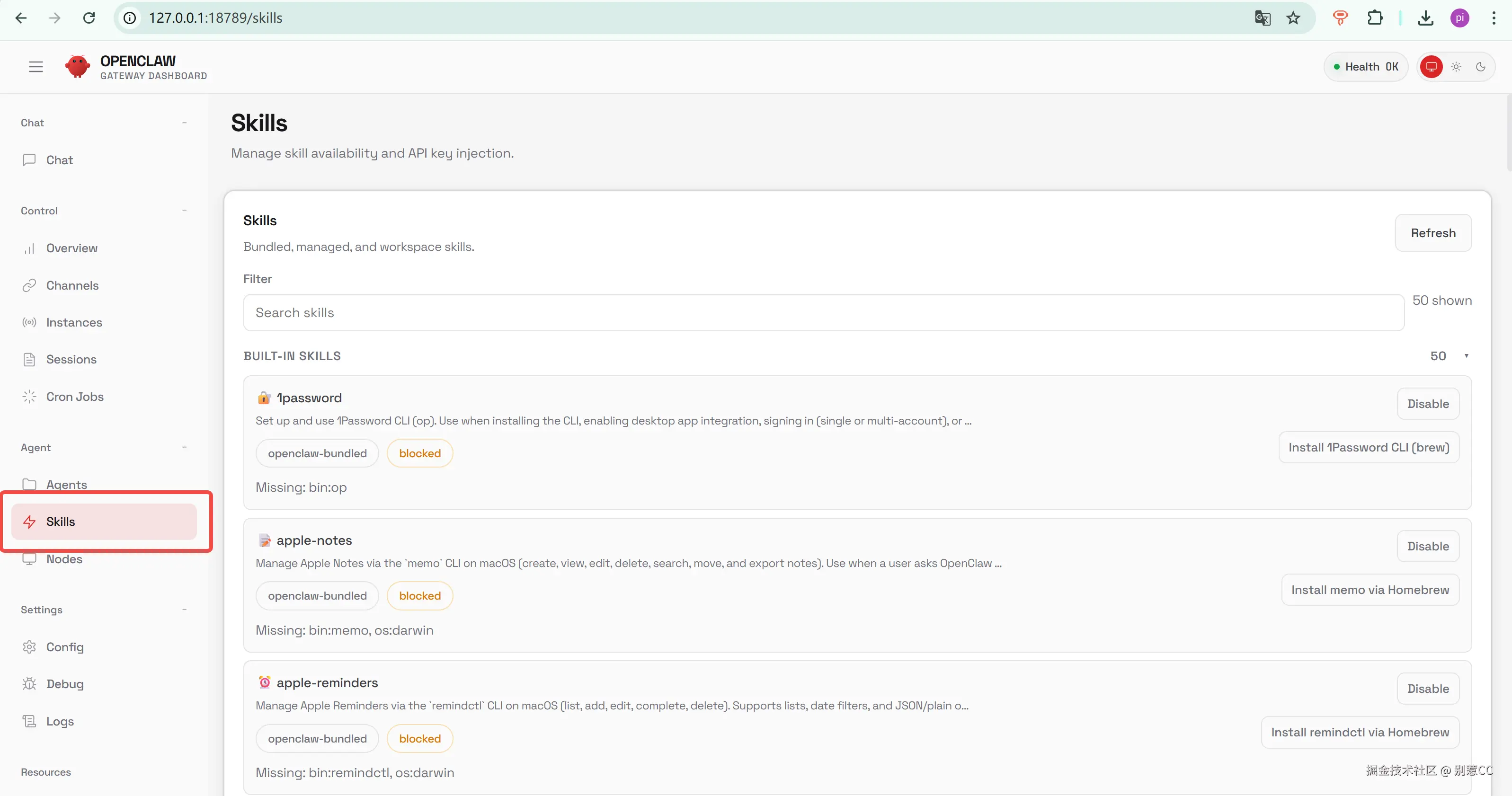Open browser downloads icon

pyautogui.click(x=1426, y=18)
